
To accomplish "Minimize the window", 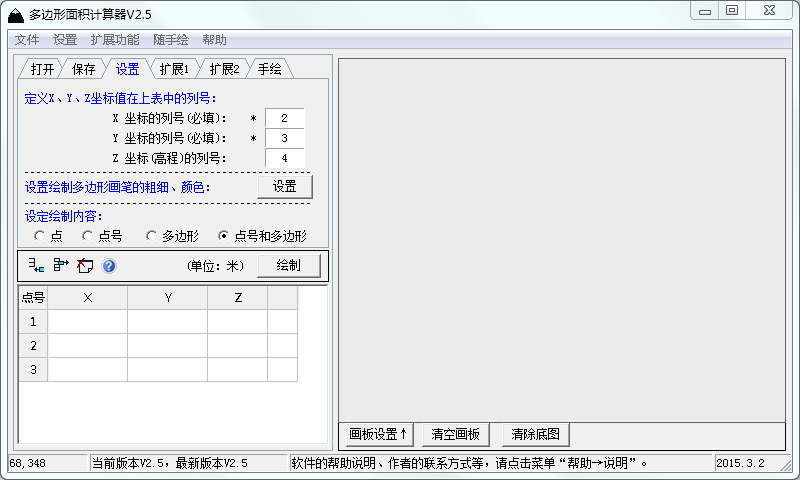I will coord(705,11).
